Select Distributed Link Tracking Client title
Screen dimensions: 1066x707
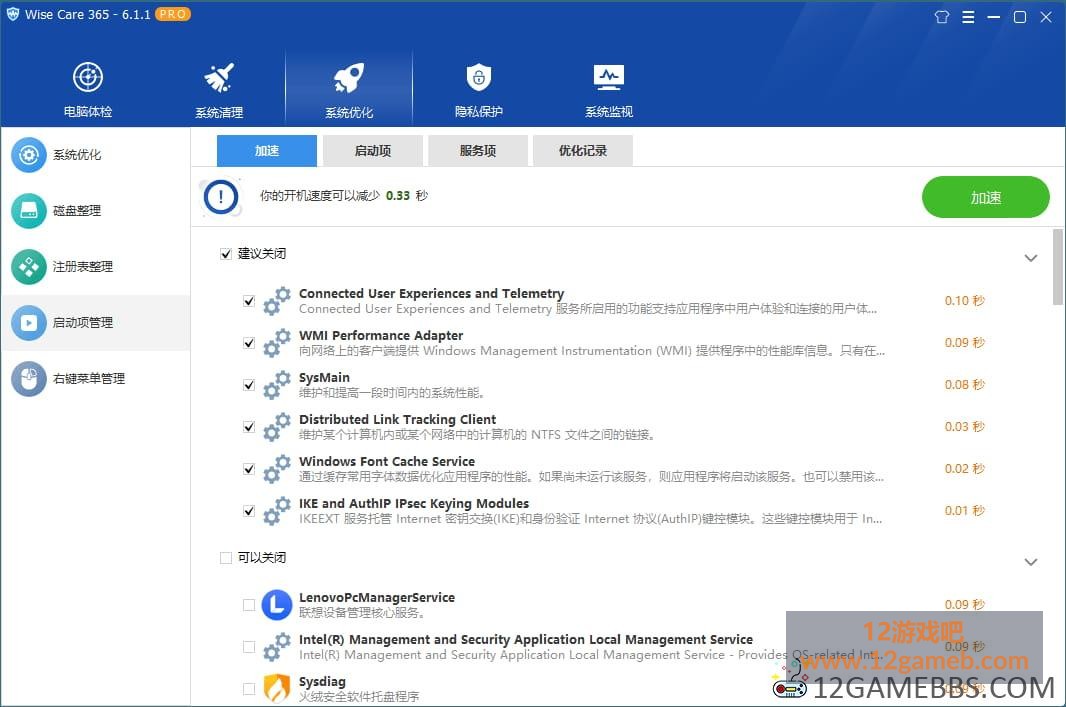pyautogui.click(x=397, y=419)
